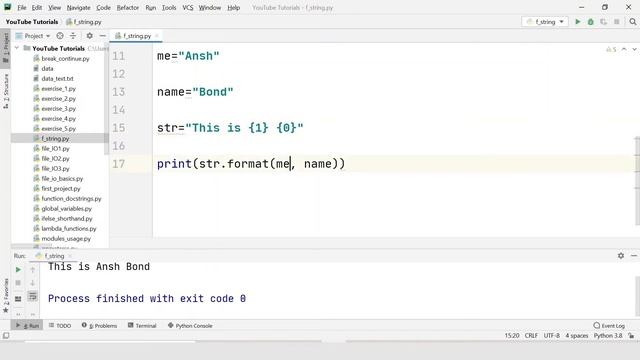Change UTF-8 file encoding in status bar
The width and height of the screenshot is (640, 360).
click(551, 336)
